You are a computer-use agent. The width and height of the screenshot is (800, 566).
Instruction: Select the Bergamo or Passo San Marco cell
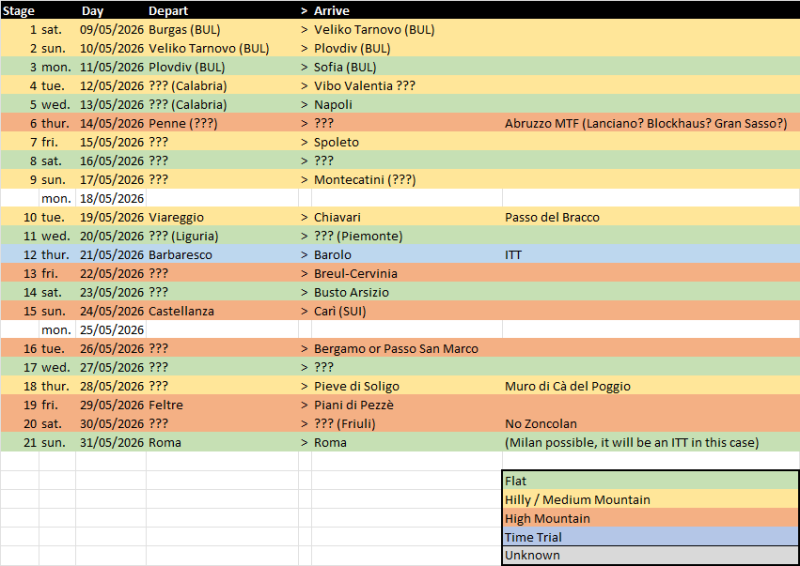(396, 348)
